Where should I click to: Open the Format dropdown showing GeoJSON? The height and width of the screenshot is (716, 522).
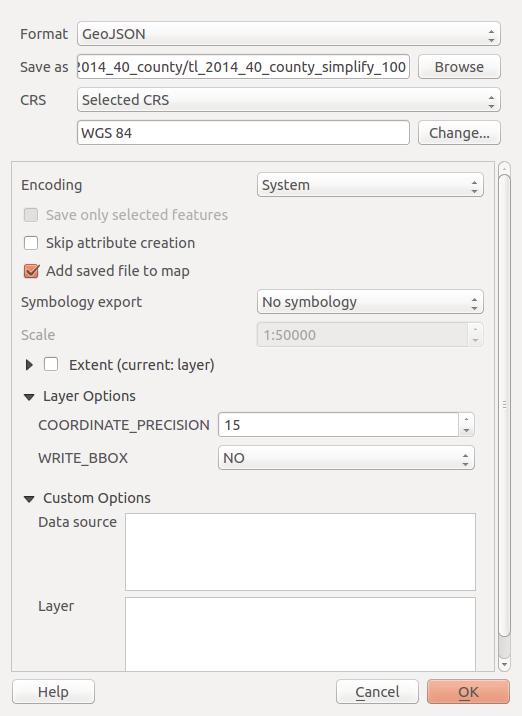pos(289,34)
